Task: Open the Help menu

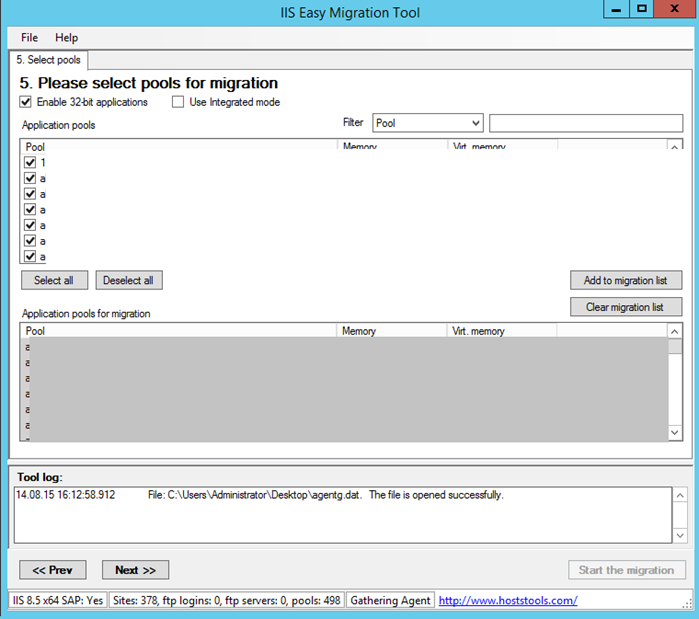Action: click(x=66, y=38)
